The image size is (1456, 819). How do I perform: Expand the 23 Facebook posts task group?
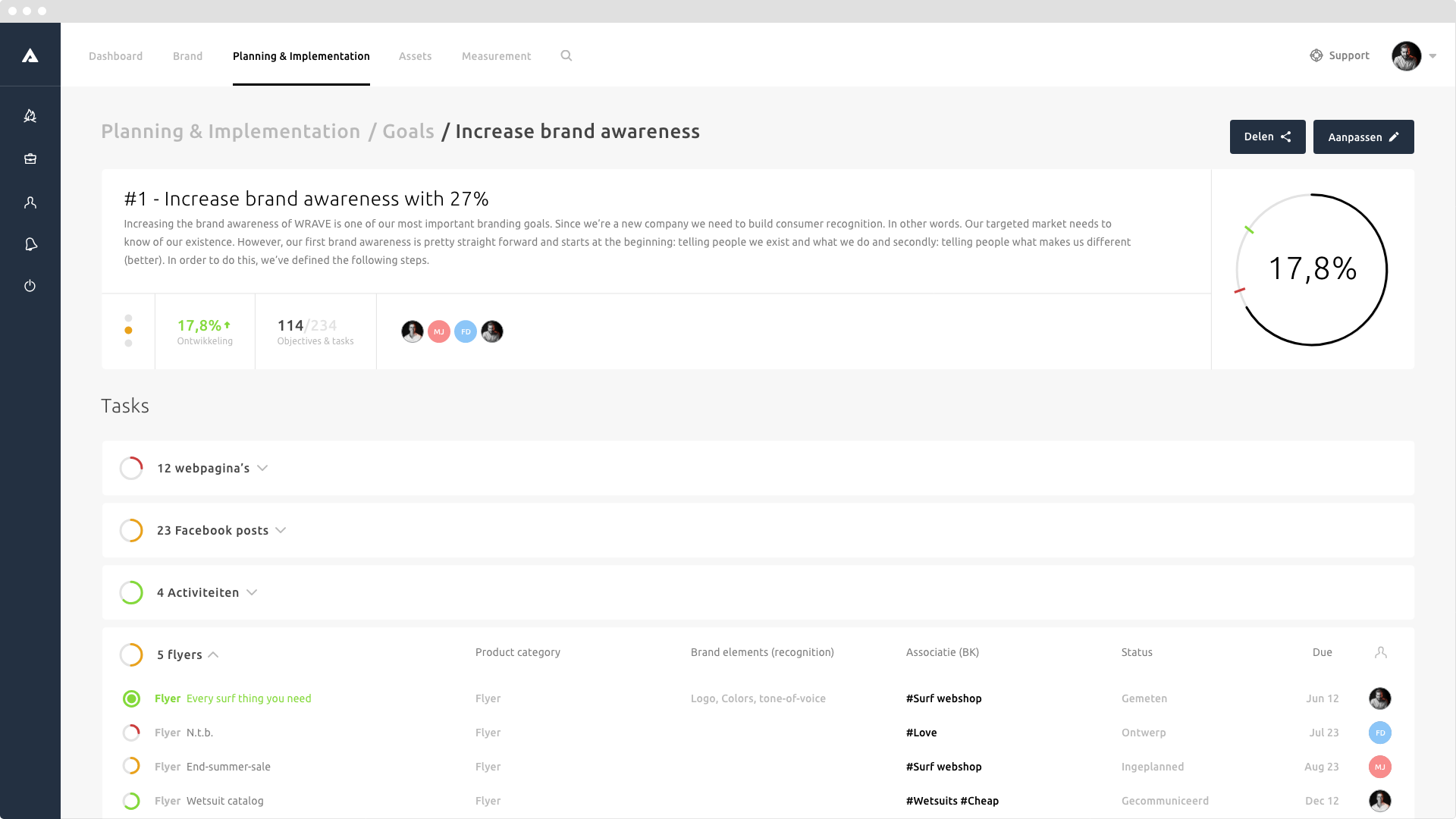click(x=281, y=530)
